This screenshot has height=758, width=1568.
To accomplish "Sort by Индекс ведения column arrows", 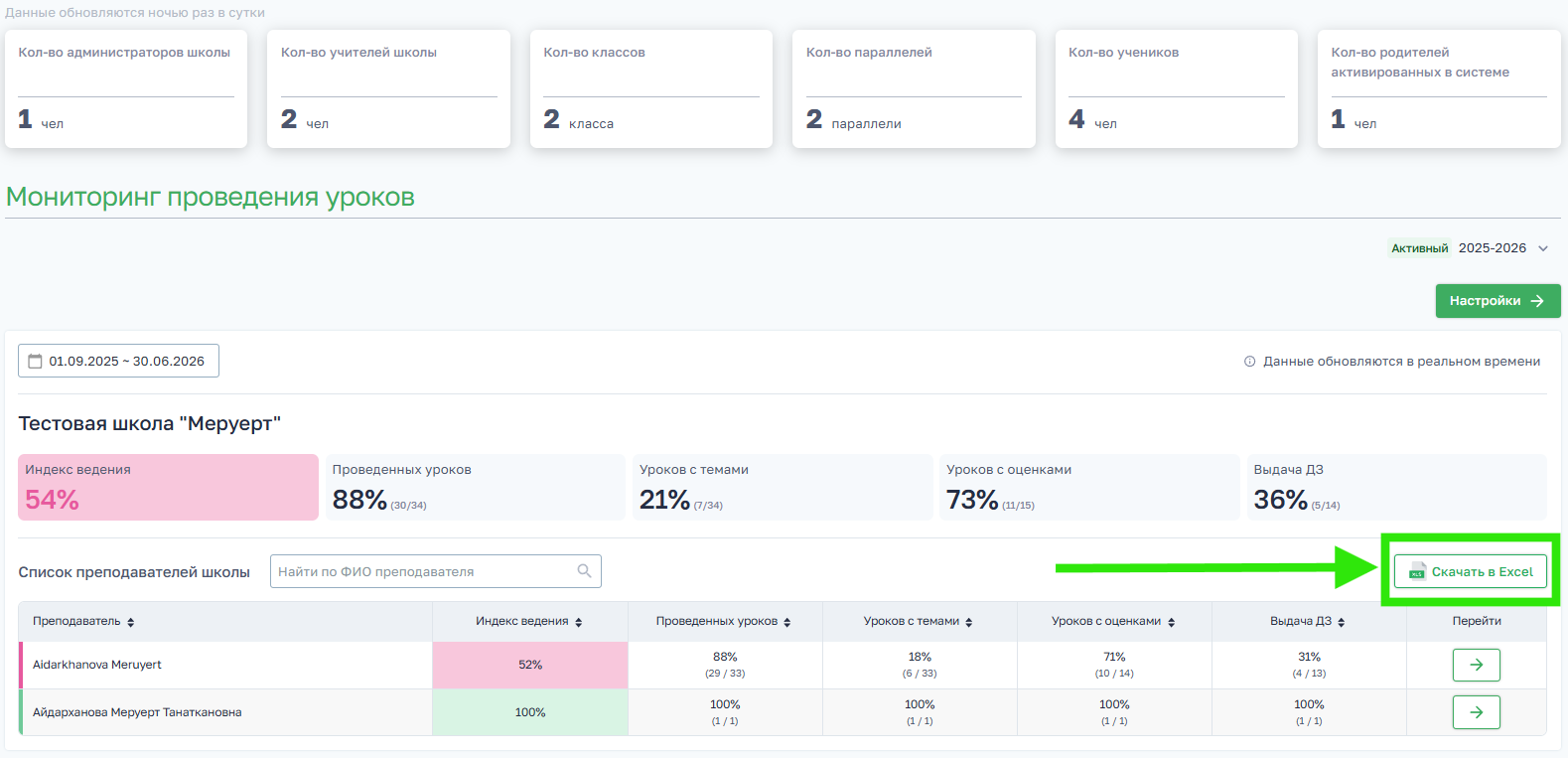I will point(578,622).
